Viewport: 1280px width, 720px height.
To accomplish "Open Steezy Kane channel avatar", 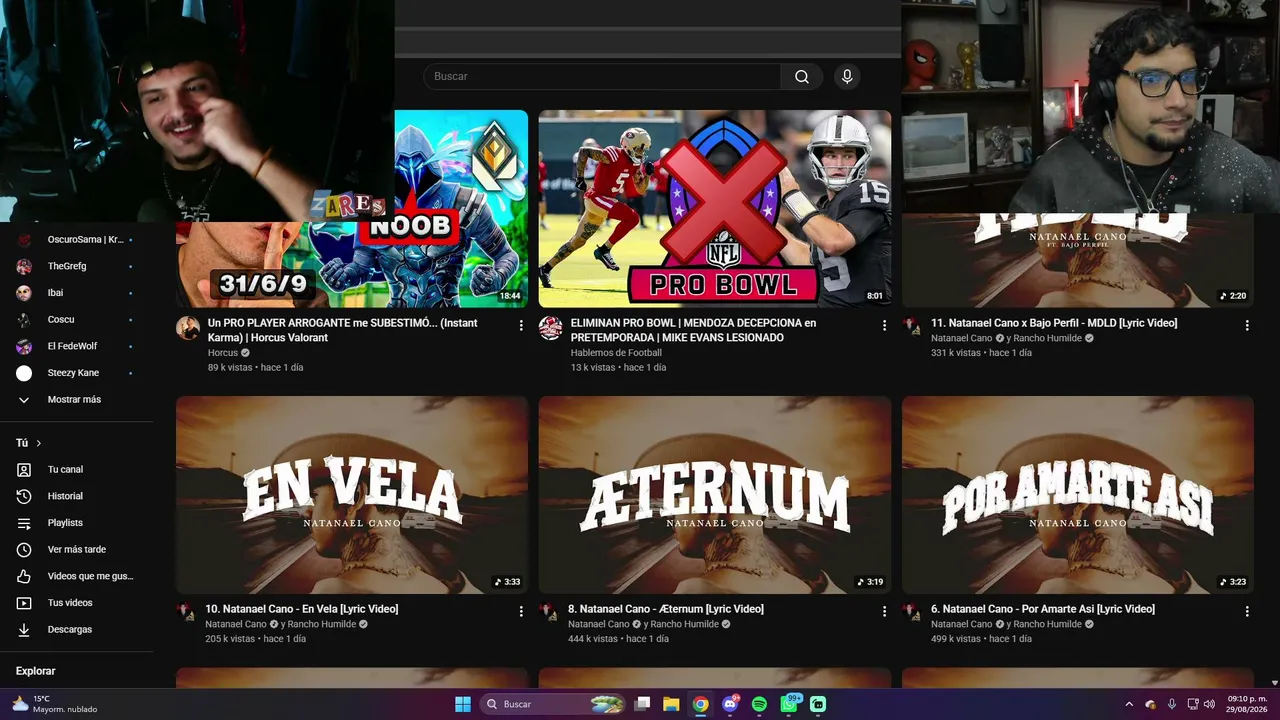I will point(24,373).
